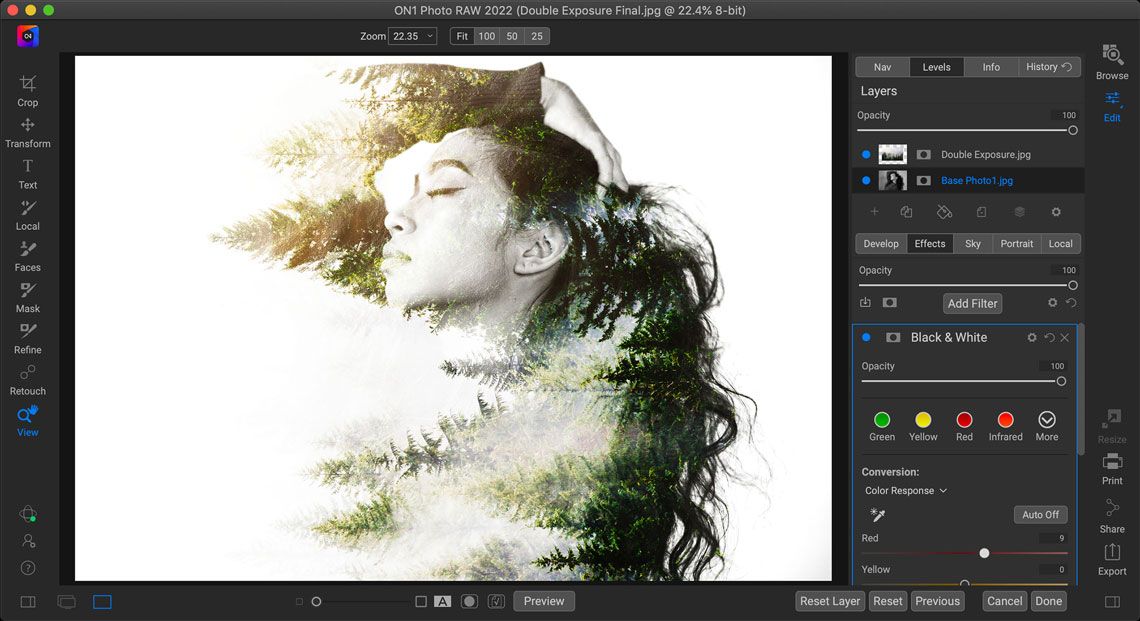The image size is (1140, 621).
Task: Open the Share options
Action: coord(1111,514)
